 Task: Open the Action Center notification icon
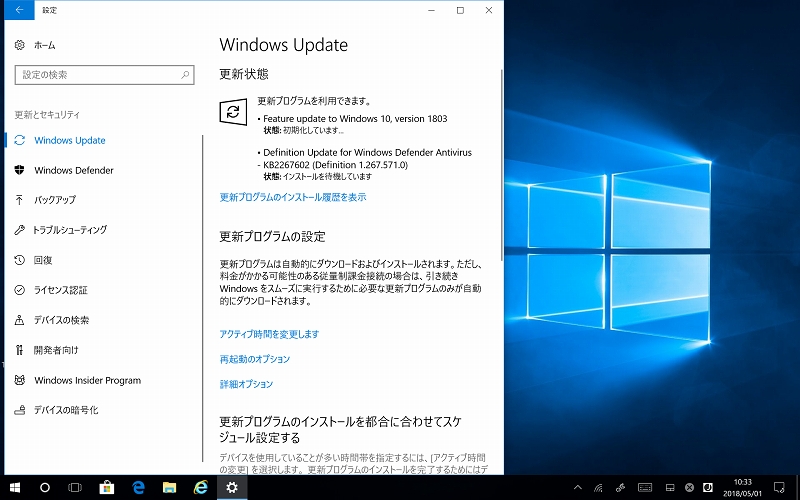click(779, 488)
